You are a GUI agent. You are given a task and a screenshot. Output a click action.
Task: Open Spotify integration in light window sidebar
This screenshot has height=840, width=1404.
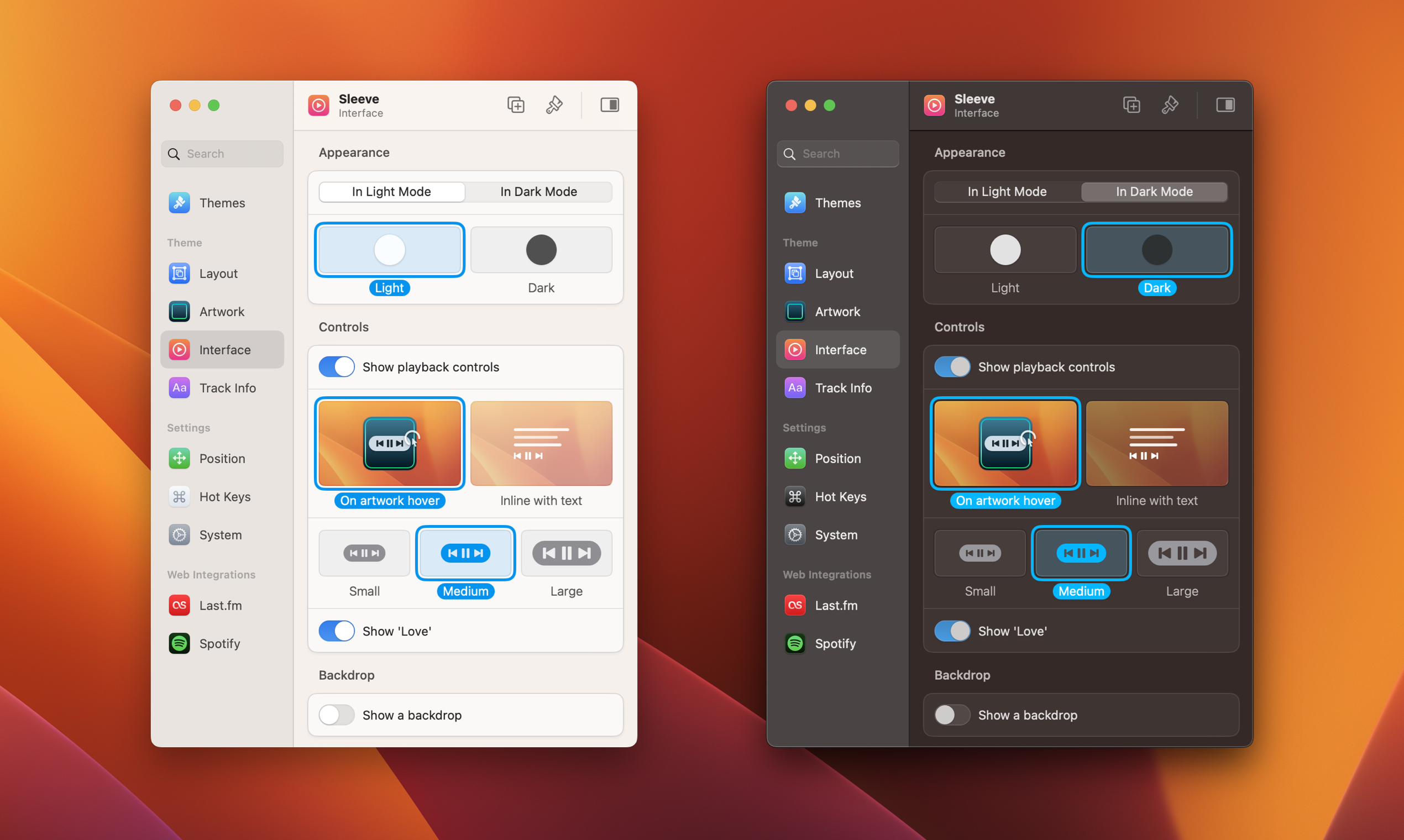(x=219, y=644)
